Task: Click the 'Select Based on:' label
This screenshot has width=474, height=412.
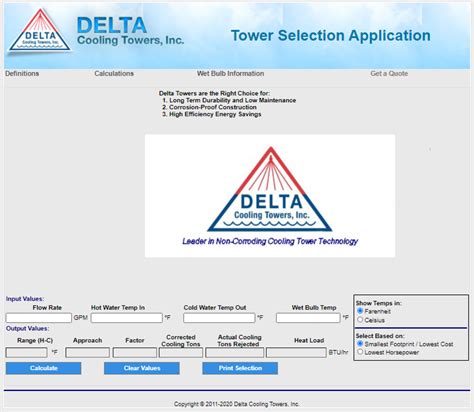Action: click(380, 336)
